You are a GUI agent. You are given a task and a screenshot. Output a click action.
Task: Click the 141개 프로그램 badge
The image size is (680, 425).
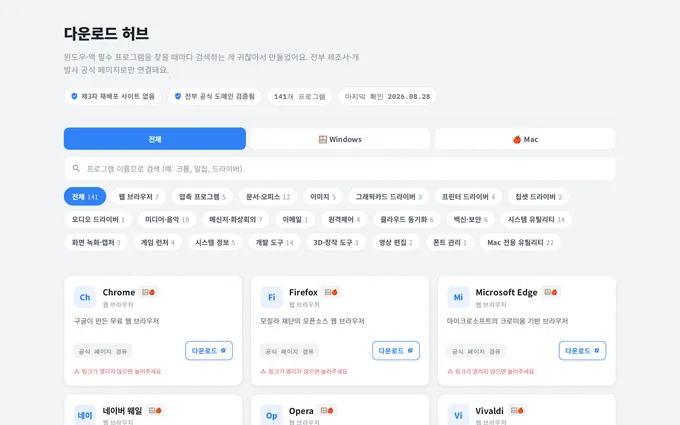(300, 96)
